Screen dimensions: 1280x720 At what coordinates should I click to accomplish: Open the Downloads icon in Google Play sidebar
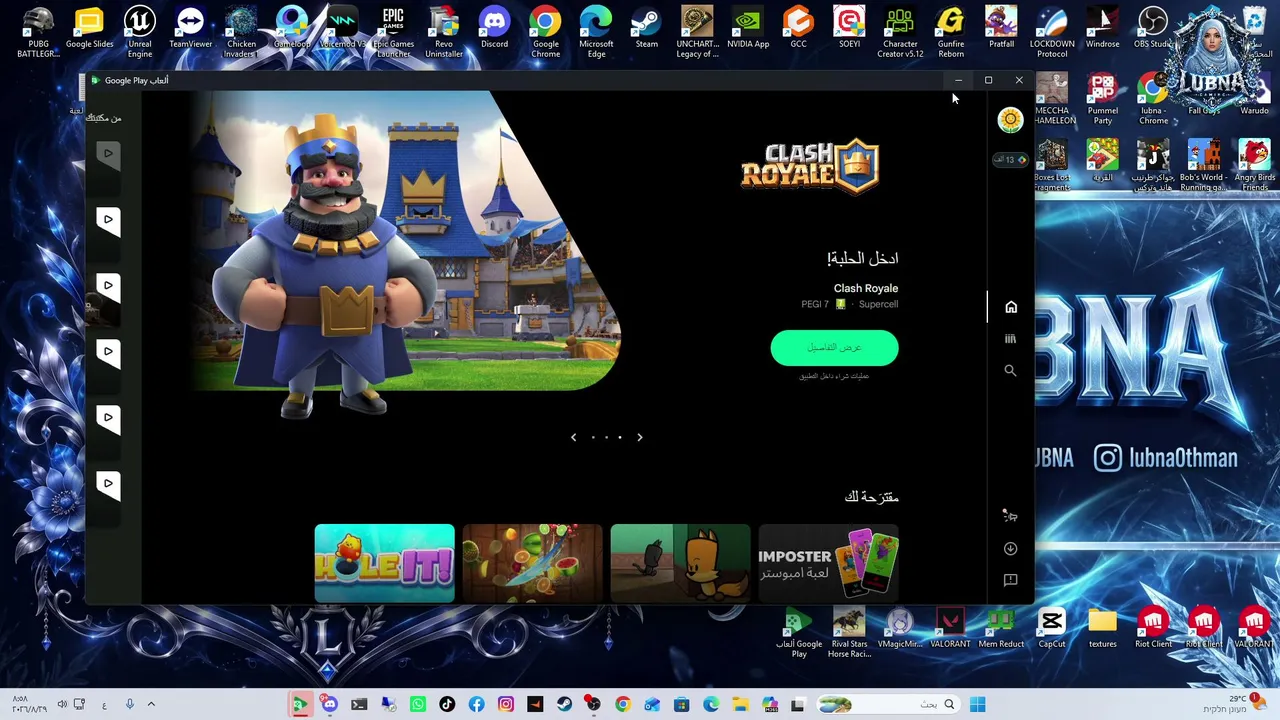1010,548
